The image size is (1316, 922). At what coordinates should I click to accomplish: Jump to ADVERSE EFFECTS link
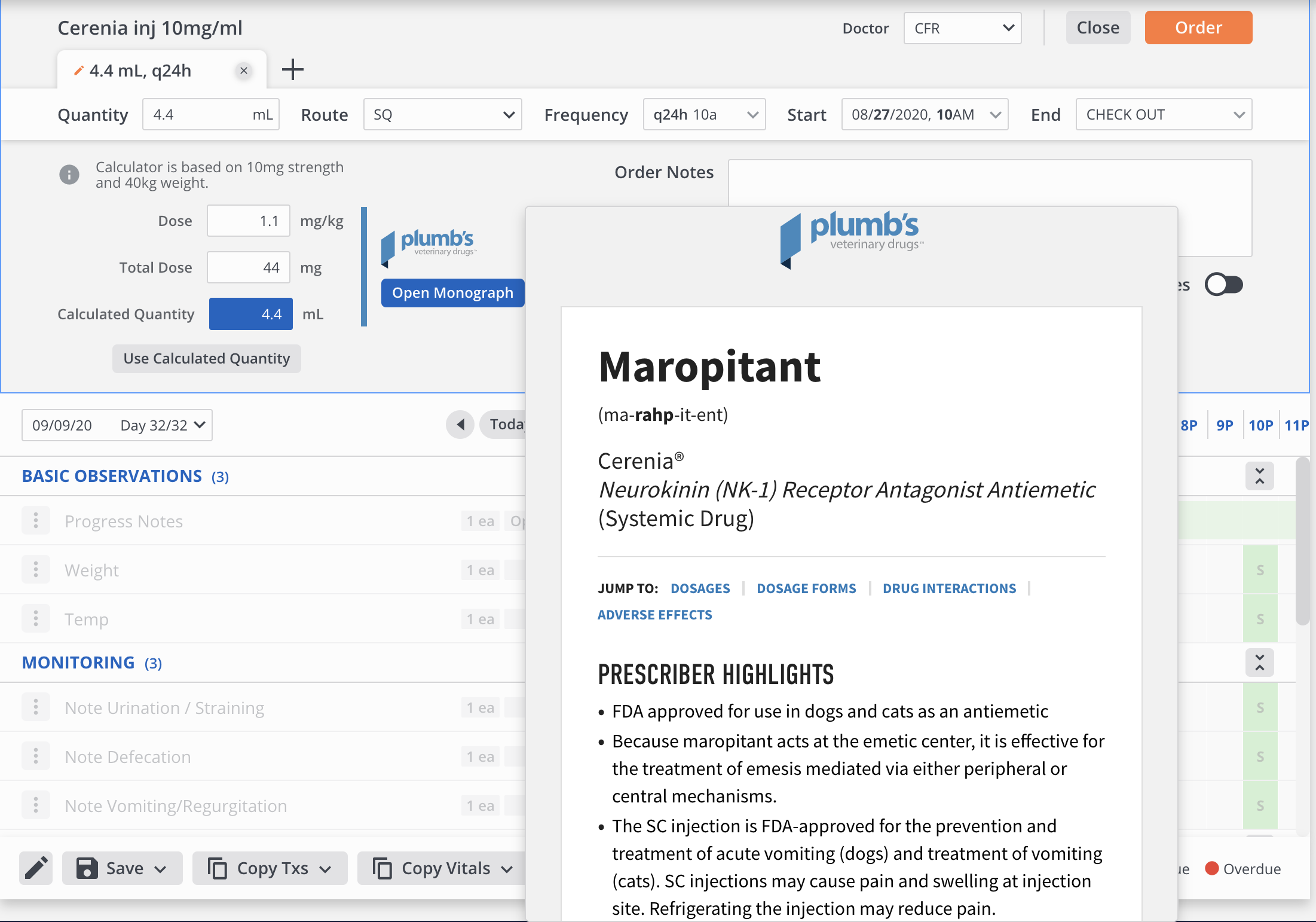(x=654, y=615)
